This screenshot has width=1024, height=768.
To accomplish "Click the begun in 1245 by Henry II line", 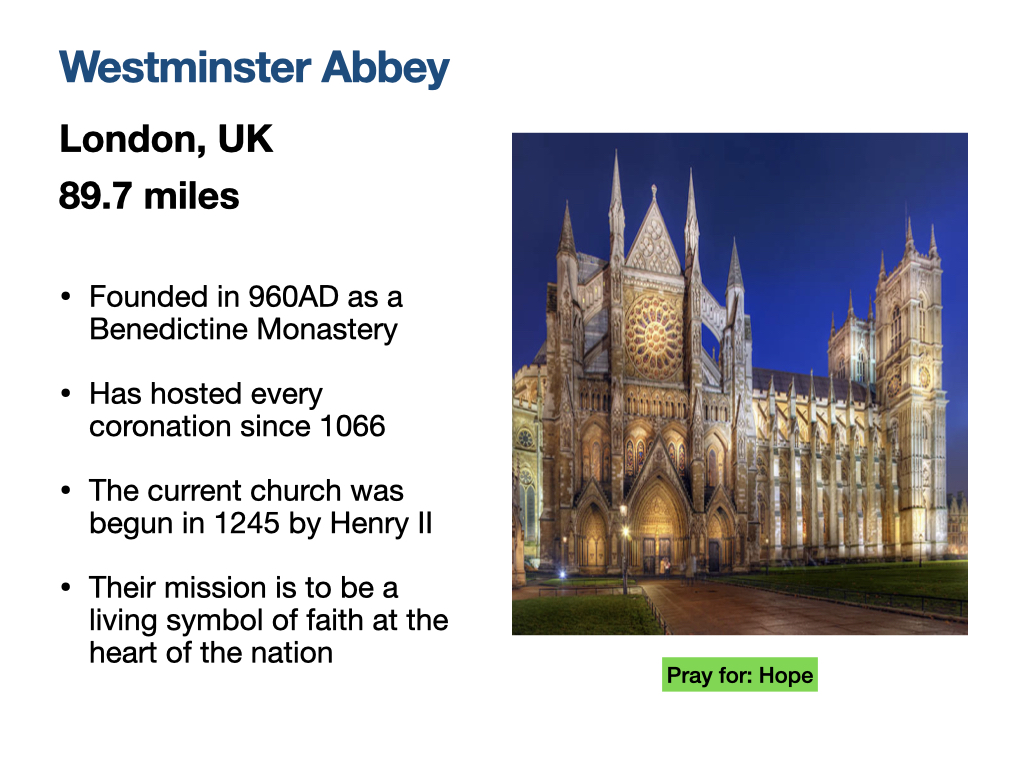I will [261, 523].
